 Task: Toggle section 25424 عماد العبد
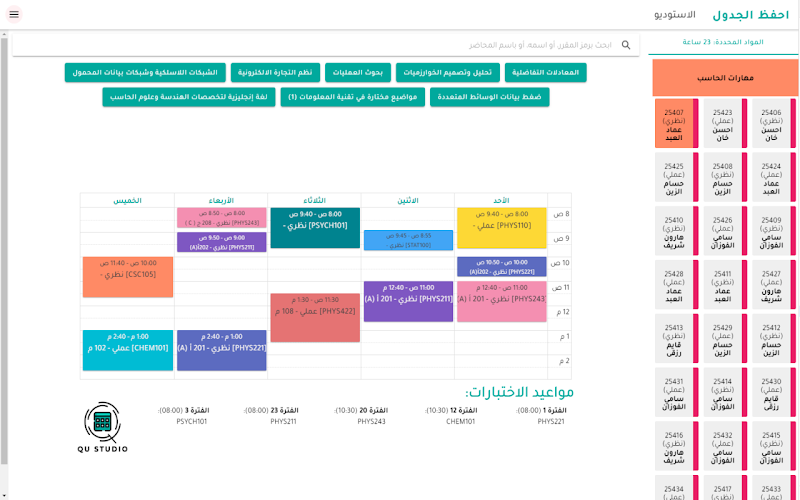[x=773, y=178]
